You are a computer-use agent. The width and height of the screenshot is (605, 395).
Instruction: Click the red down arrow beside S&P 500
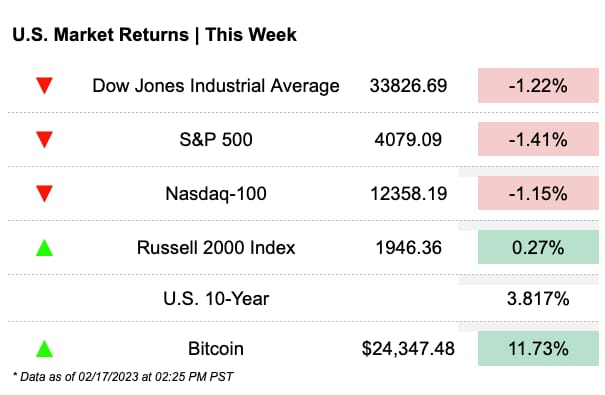(44, 140)
